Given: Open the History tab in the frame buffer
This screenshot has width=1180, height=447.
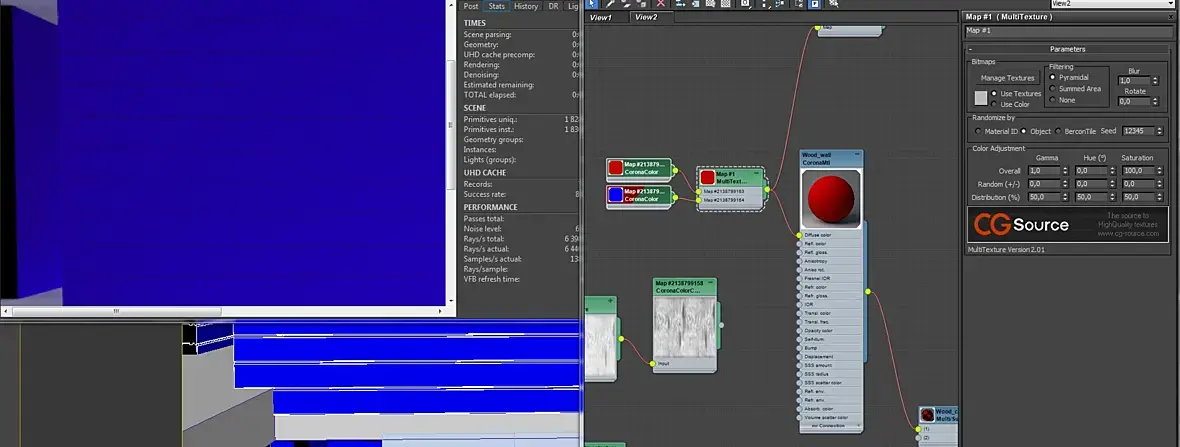Looking at the screenshot, I should [x=526, y=6].
